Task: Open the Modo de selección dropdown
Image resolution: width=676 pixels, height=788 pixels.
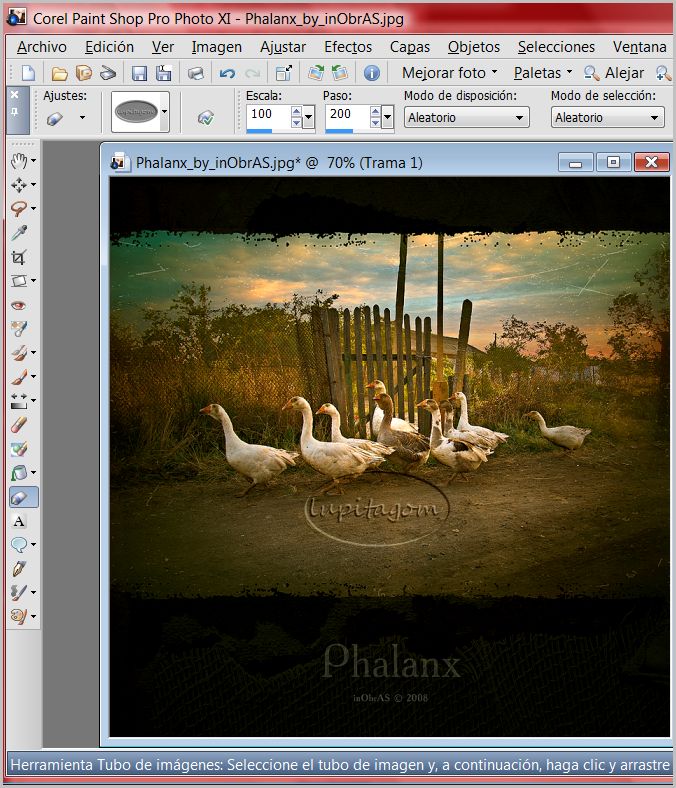Action: [654, 118]
